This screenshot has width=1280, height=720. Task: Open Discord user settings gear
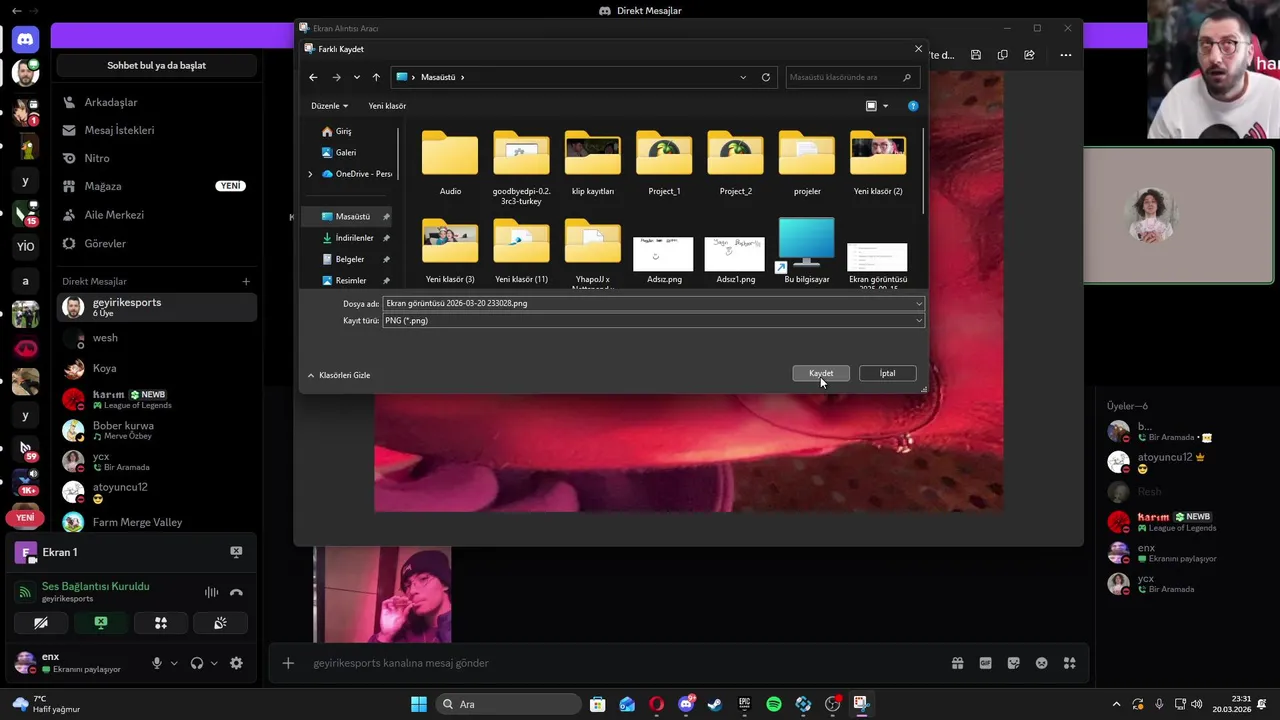236,663
